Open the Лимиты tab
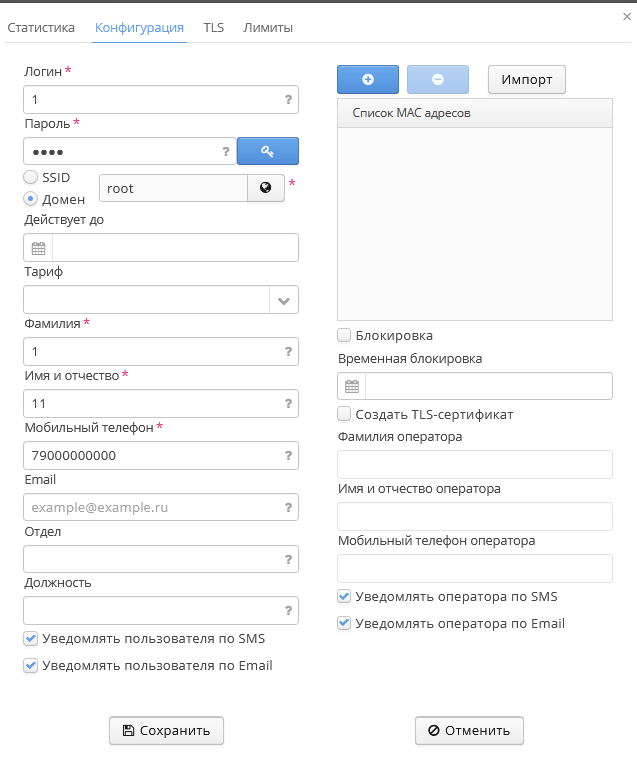The image size is (637, 764). tap(268, 28)
